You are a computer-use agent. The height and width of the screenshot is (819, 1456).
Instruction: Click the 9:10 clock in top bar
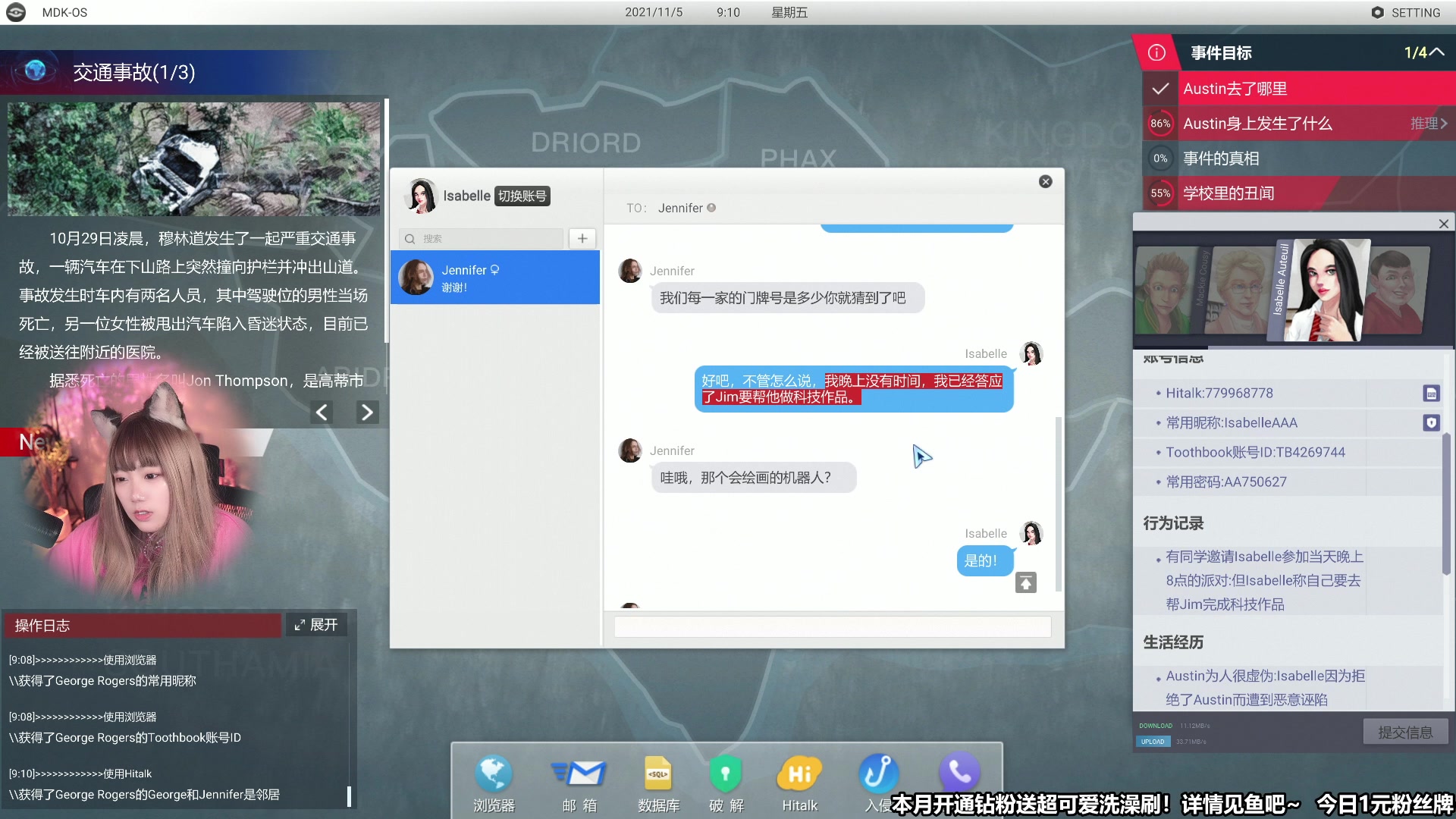728,12
